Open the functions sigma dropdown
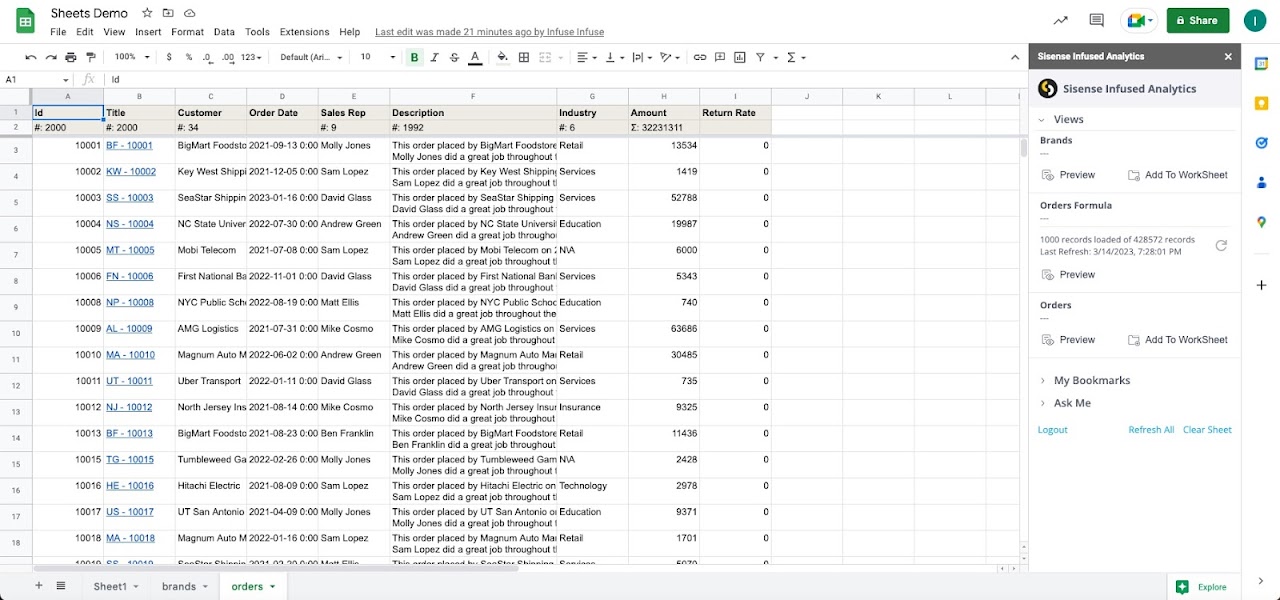The image size is (1280, 600). 796,58
